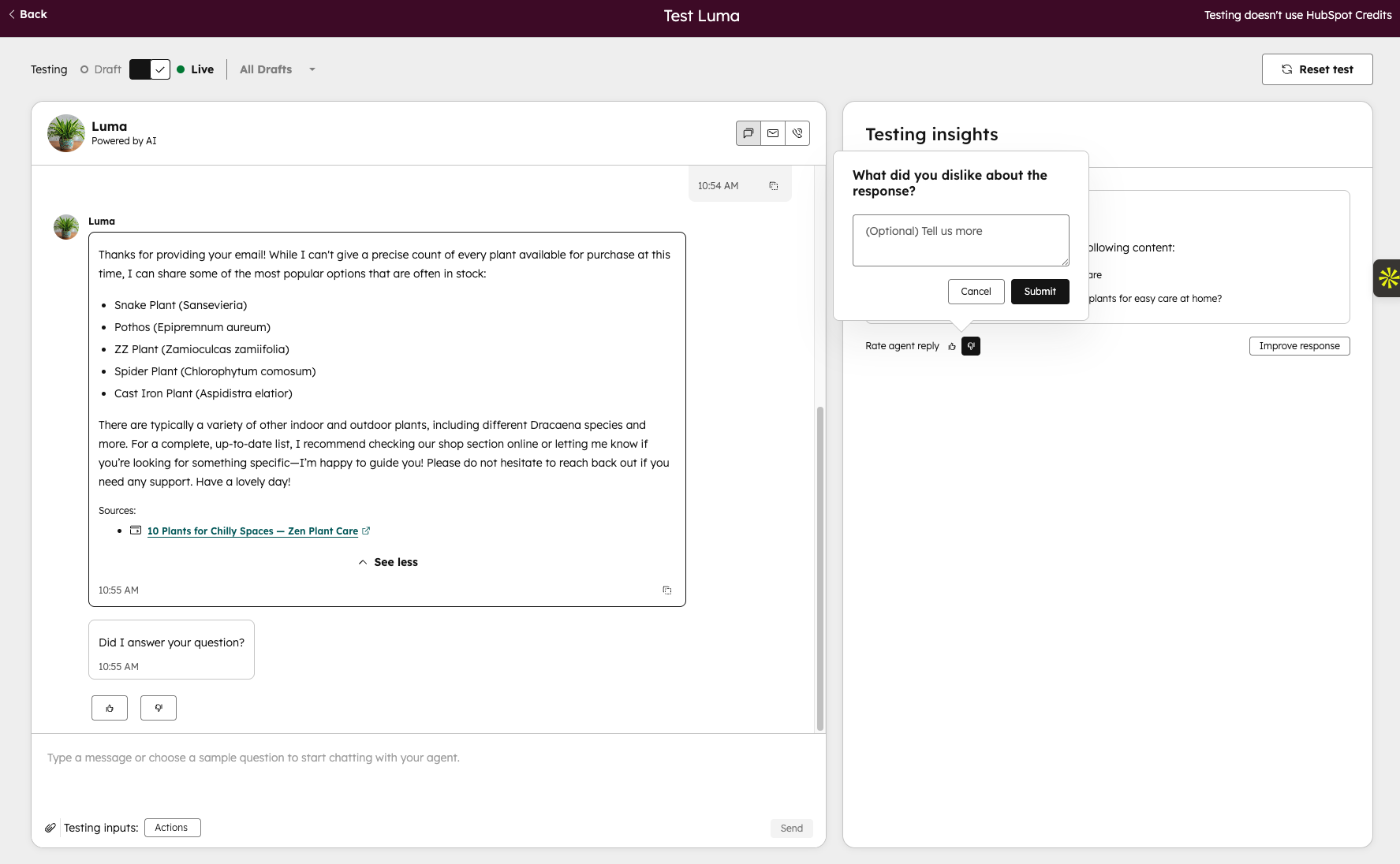The width and height of the screenshot is (1400, 864).
Task: Open the Actions testing inputs menu
Action: point(172,828)
